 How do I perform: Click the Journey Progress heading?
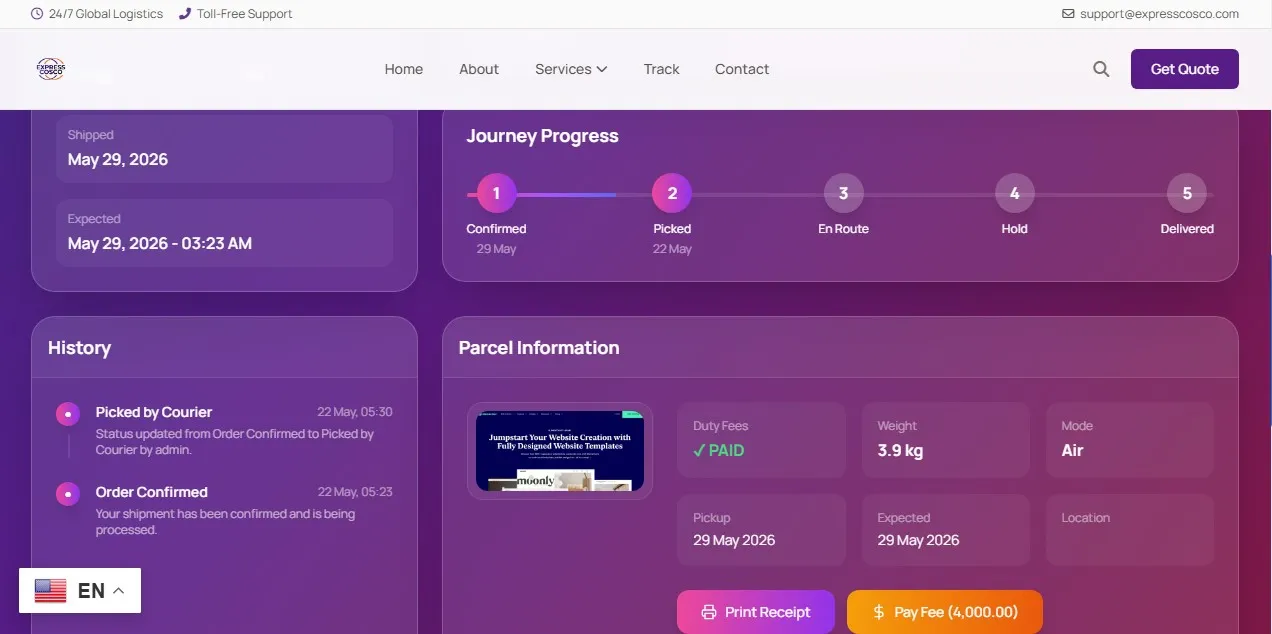coord(542,136)
